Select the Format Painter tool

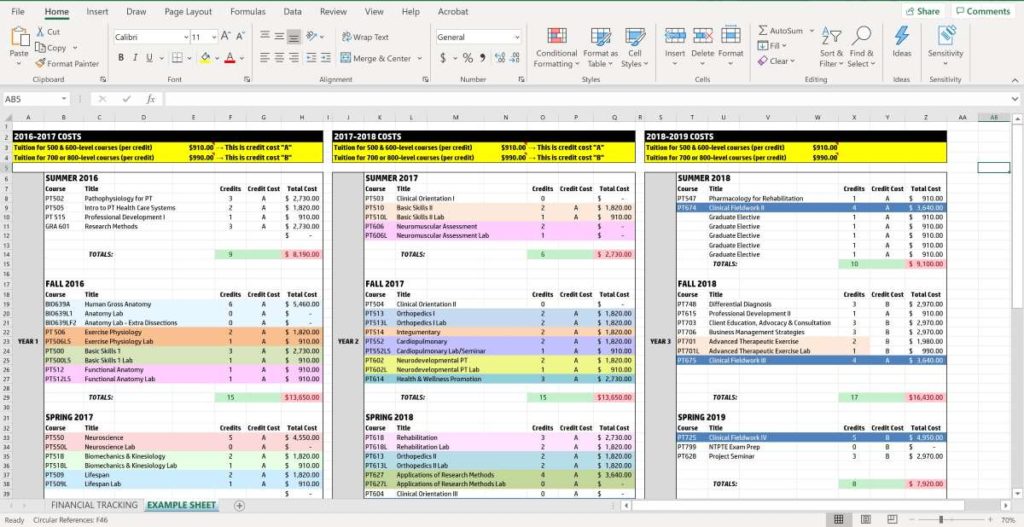point(68,63)
